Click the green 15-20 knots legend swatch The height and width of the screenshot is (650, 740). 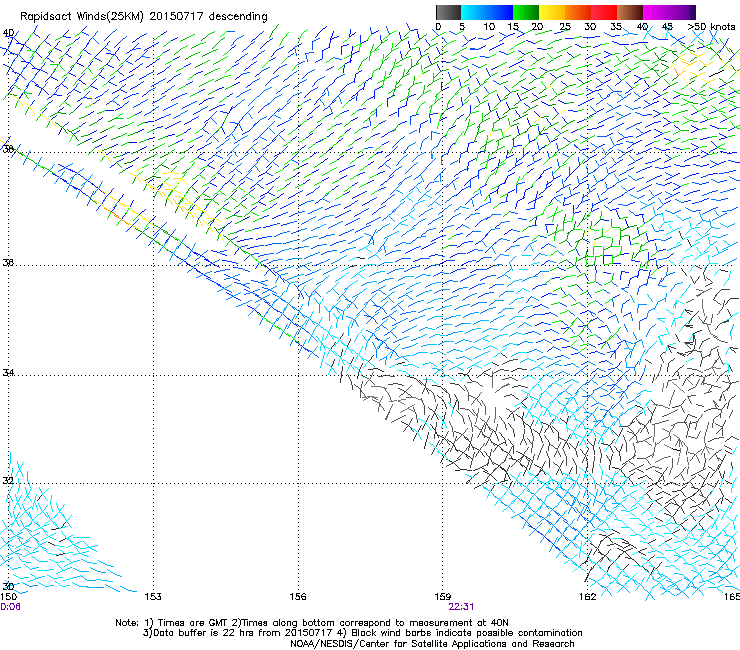526,12
